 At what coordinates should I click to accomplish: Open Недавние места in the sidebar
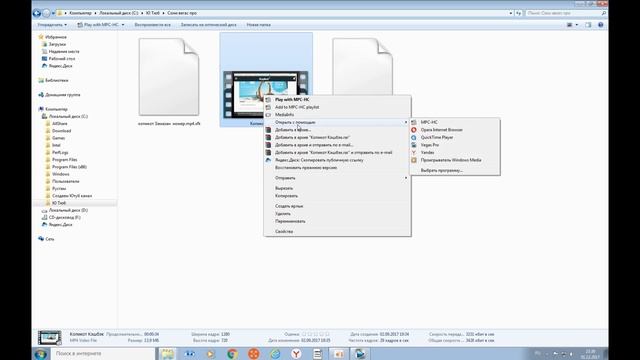pos(64,51)
